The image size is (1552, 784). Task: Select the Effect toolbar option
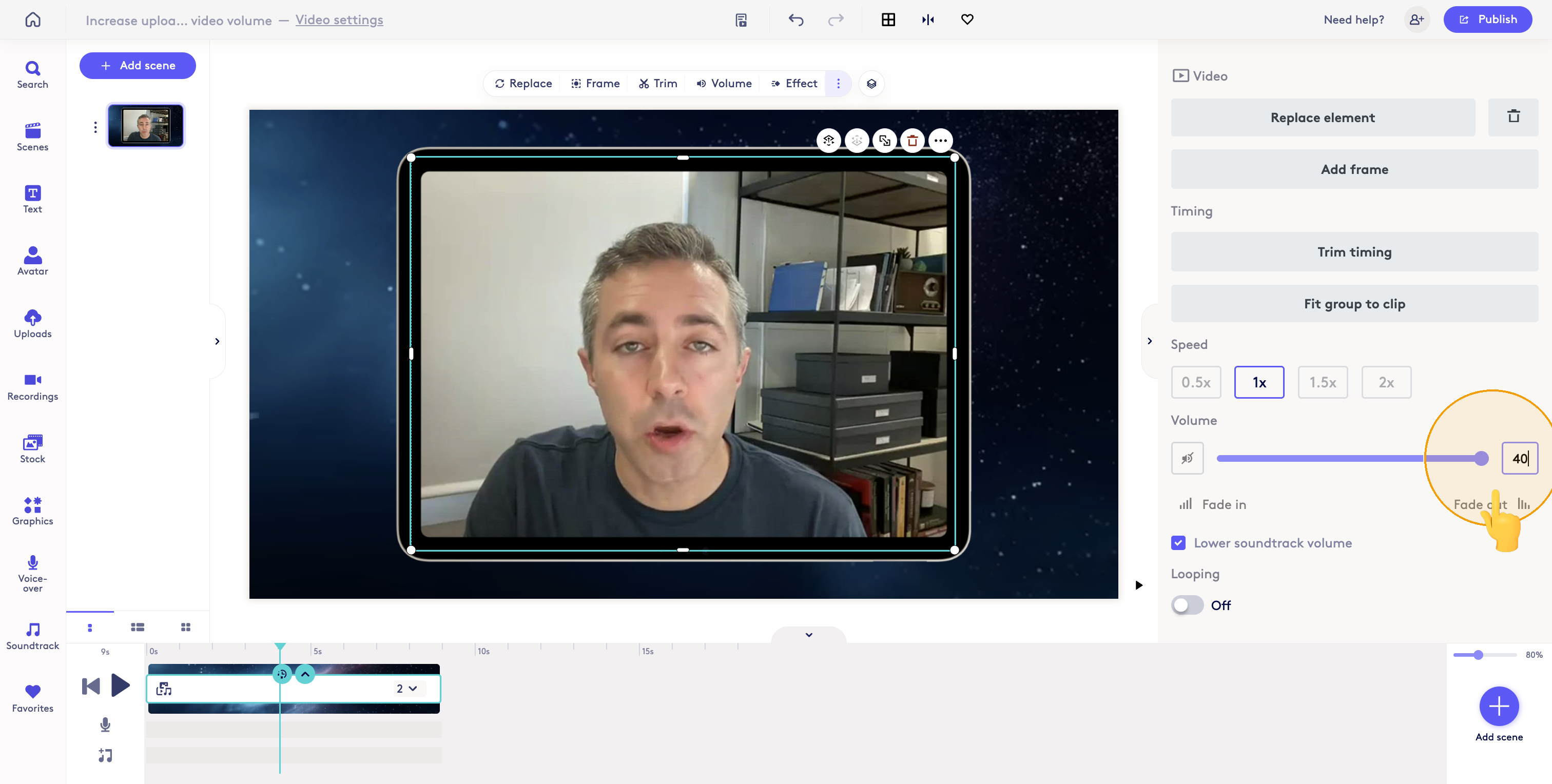tap(793, 84)
